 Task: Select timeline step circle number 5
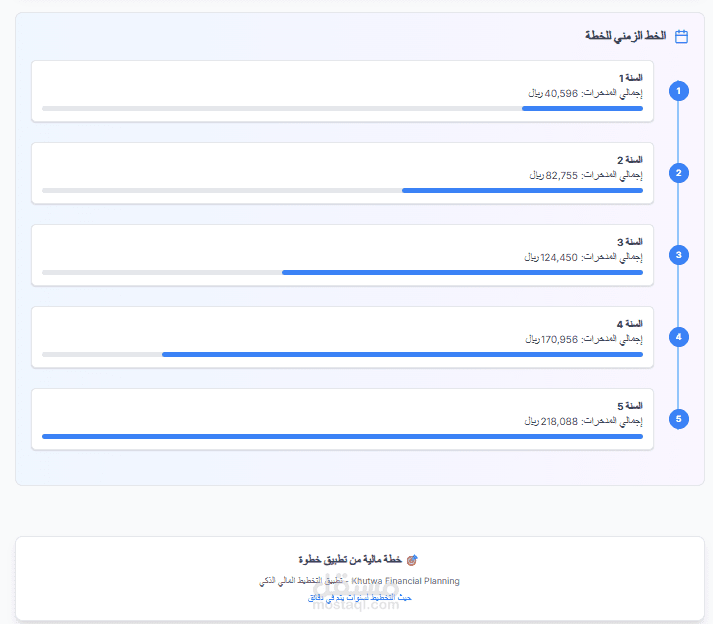[x=679, y=419]
